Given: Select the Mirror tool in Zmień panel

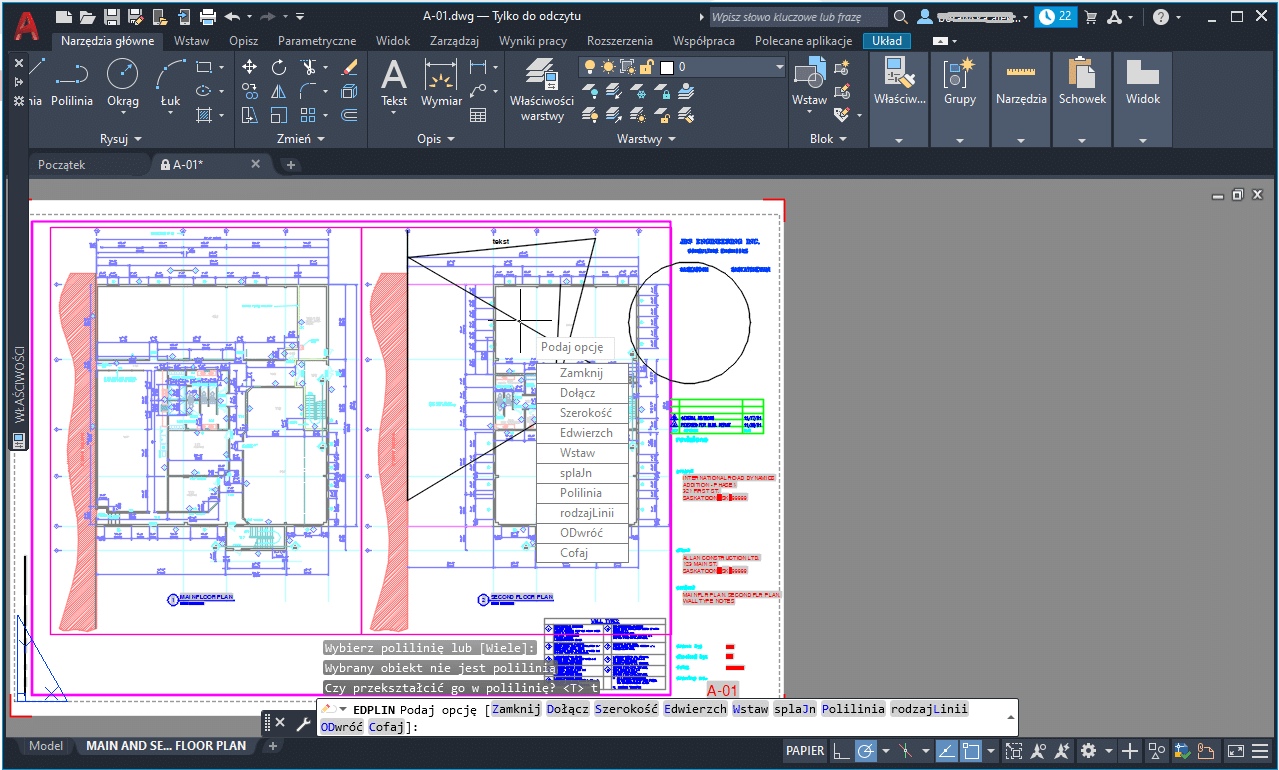Looking at the screenshot, I should pyautogui.click(x=279, y=91).
